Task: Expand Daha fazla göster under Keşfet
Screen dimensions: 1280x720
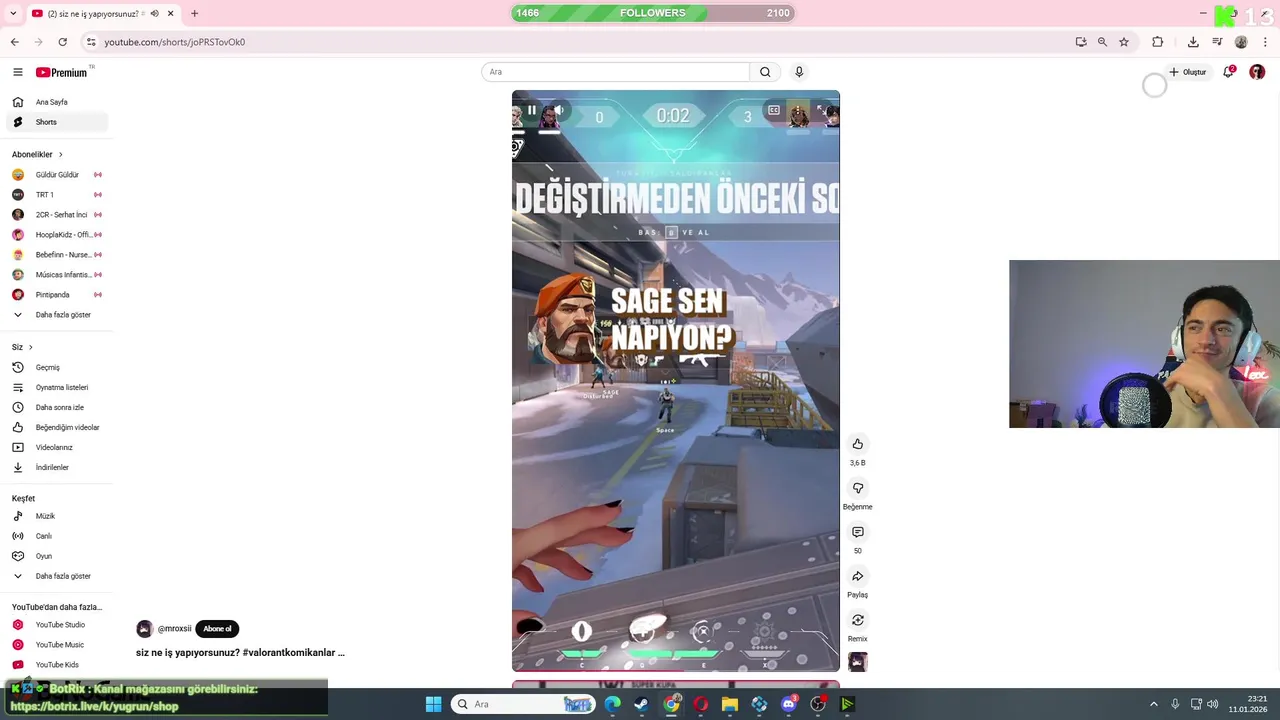Action: click(x=56, y=576)
